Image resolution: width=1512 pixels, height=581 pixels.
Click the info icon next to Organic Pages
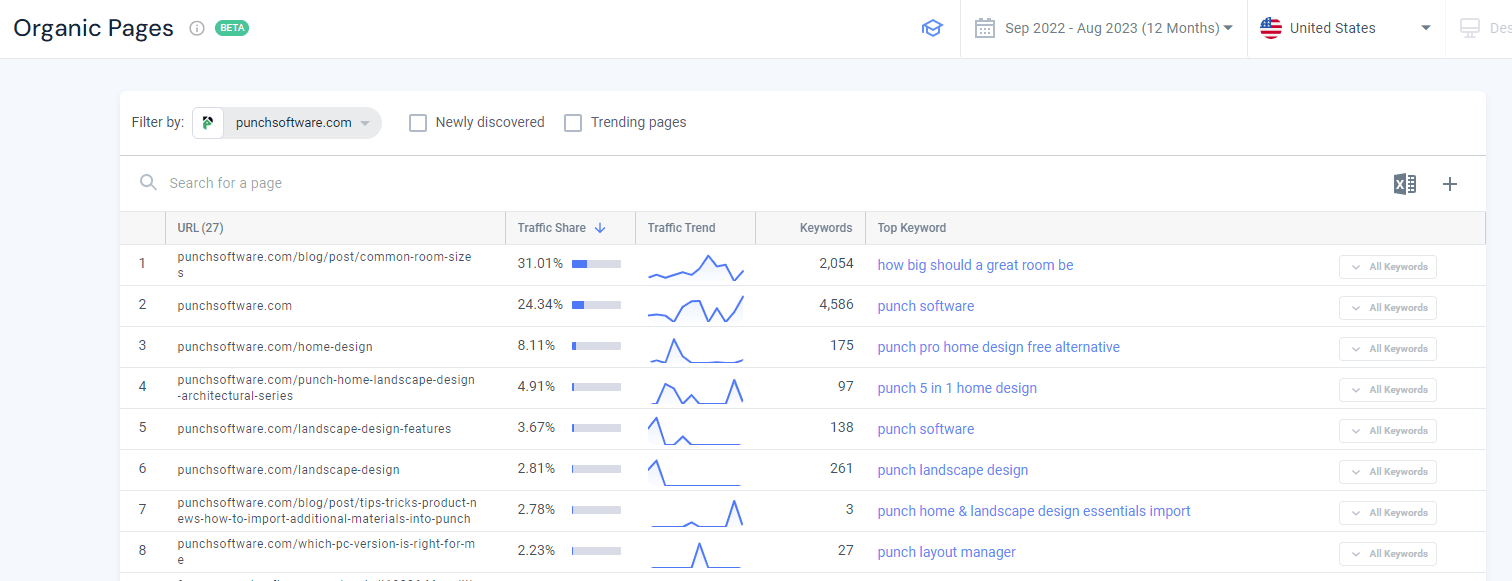point(197,28)
